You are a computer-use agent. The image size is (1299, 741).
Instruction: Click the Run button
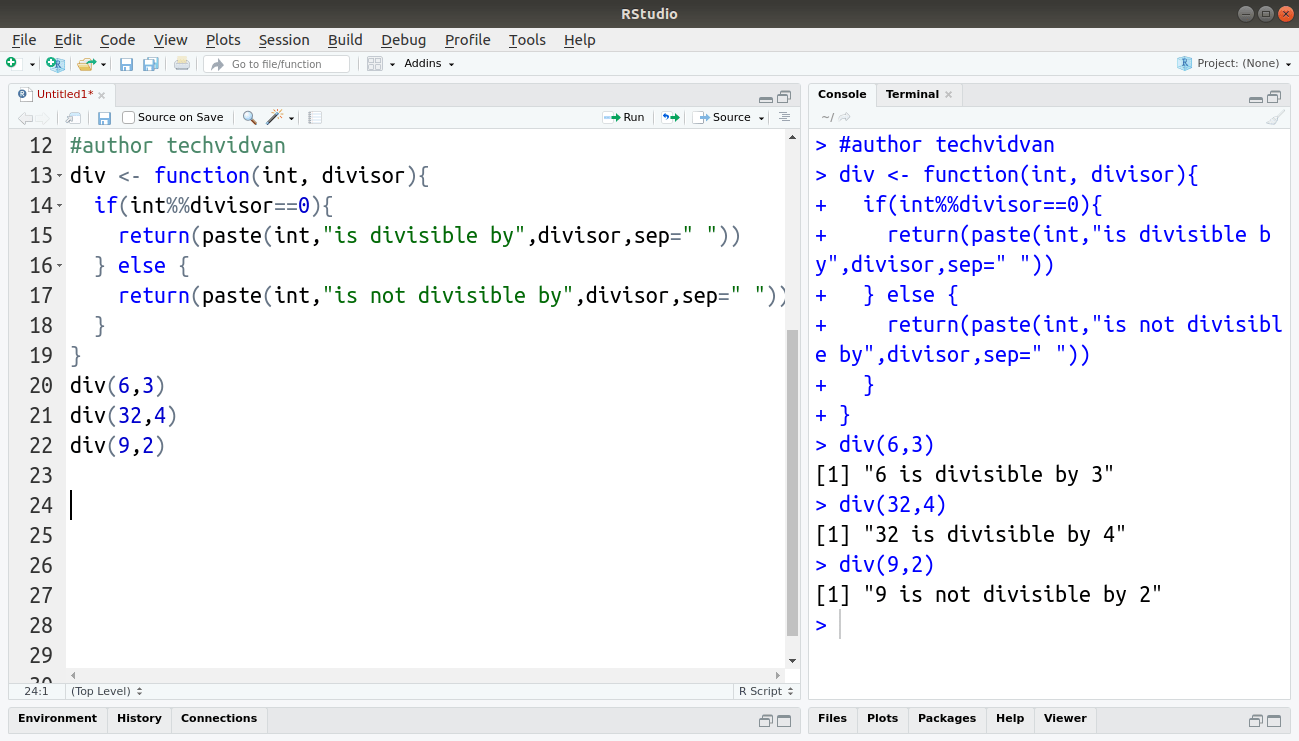click(x=624, y=118)
